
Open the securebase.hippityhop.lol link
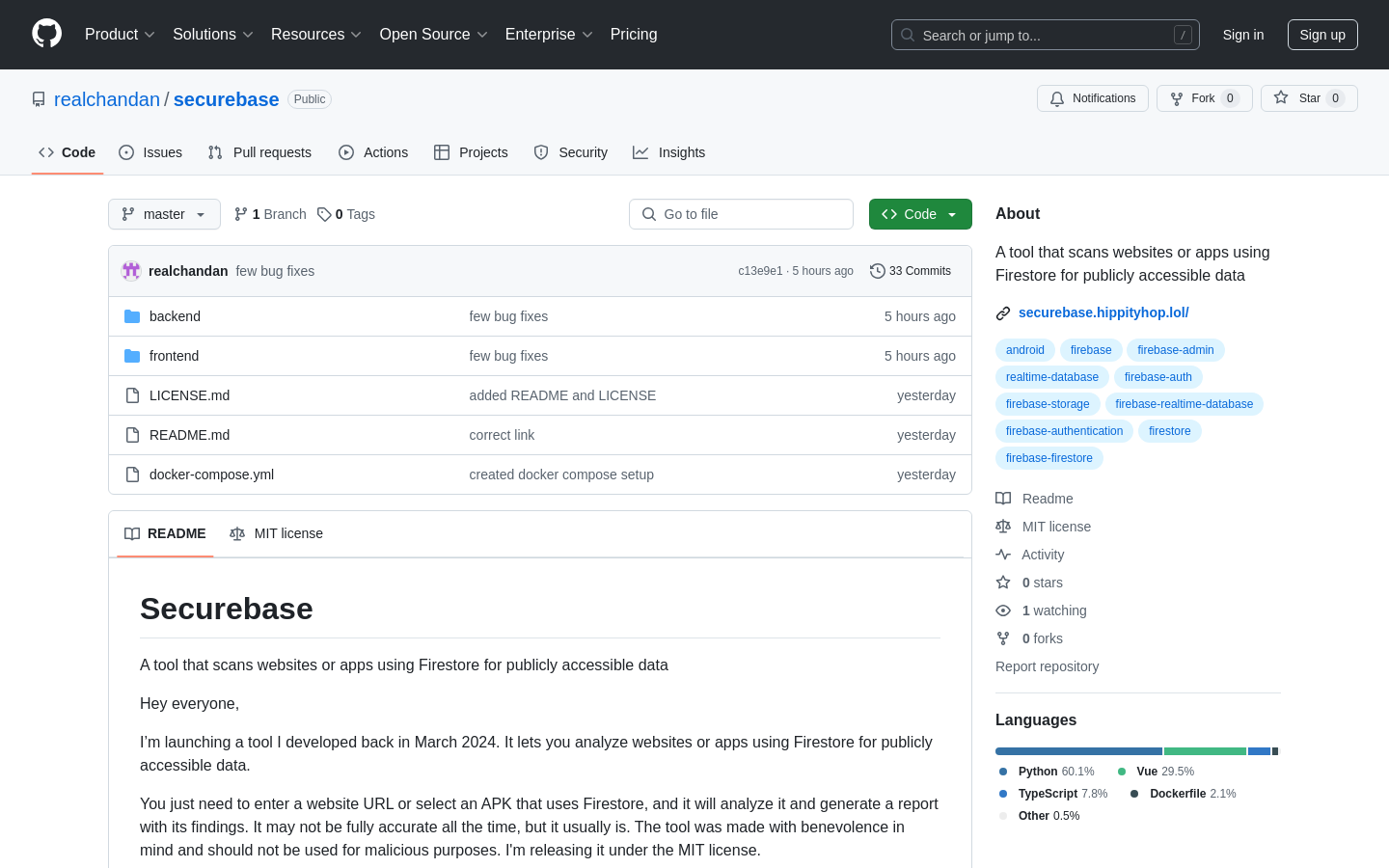point(1103,312)
